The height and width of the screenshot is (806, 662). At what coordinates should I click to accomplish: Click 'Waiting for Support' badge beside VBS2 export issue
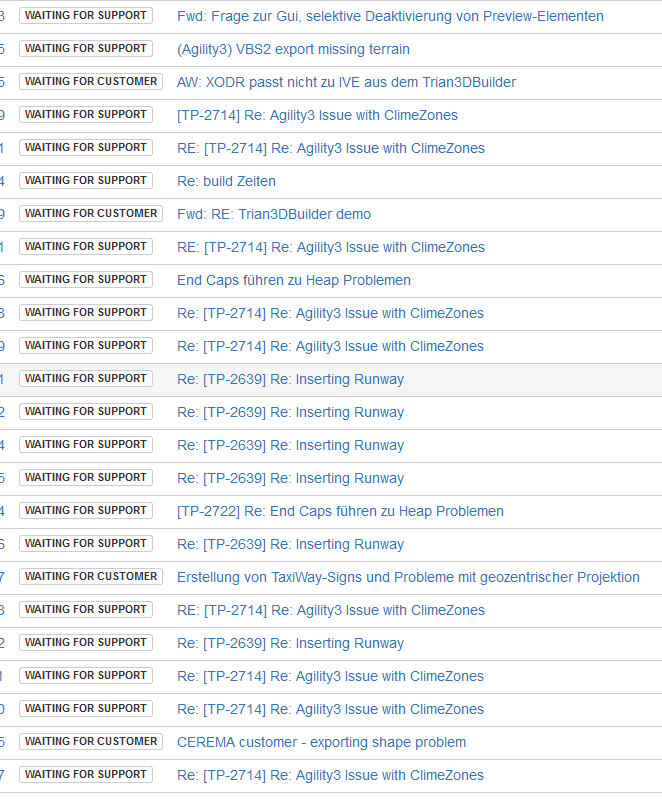(86, 49)
